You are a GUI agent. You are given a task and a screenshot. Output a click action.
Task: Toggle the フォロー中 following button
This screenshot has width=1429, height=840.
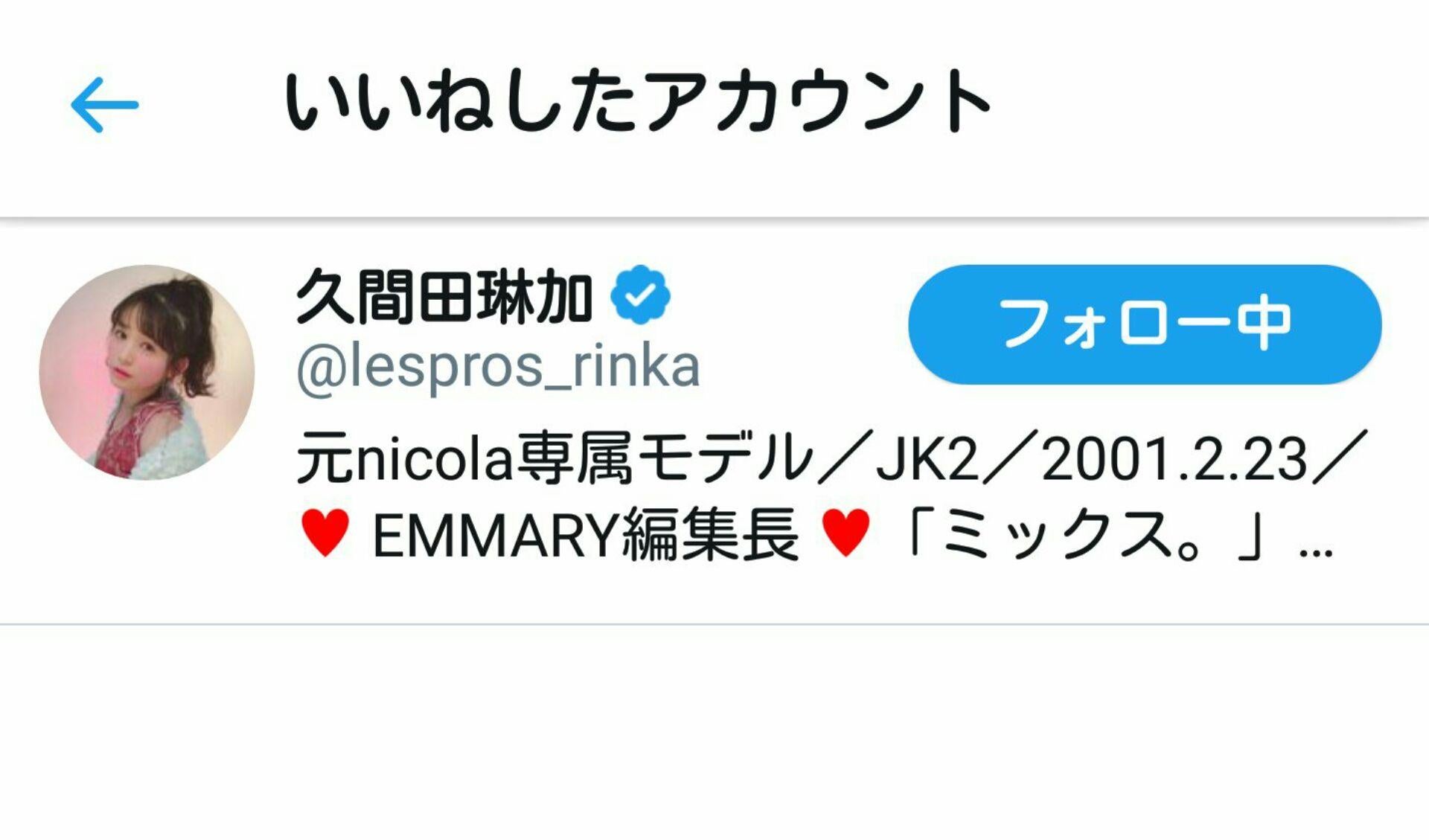(1145, 324)
